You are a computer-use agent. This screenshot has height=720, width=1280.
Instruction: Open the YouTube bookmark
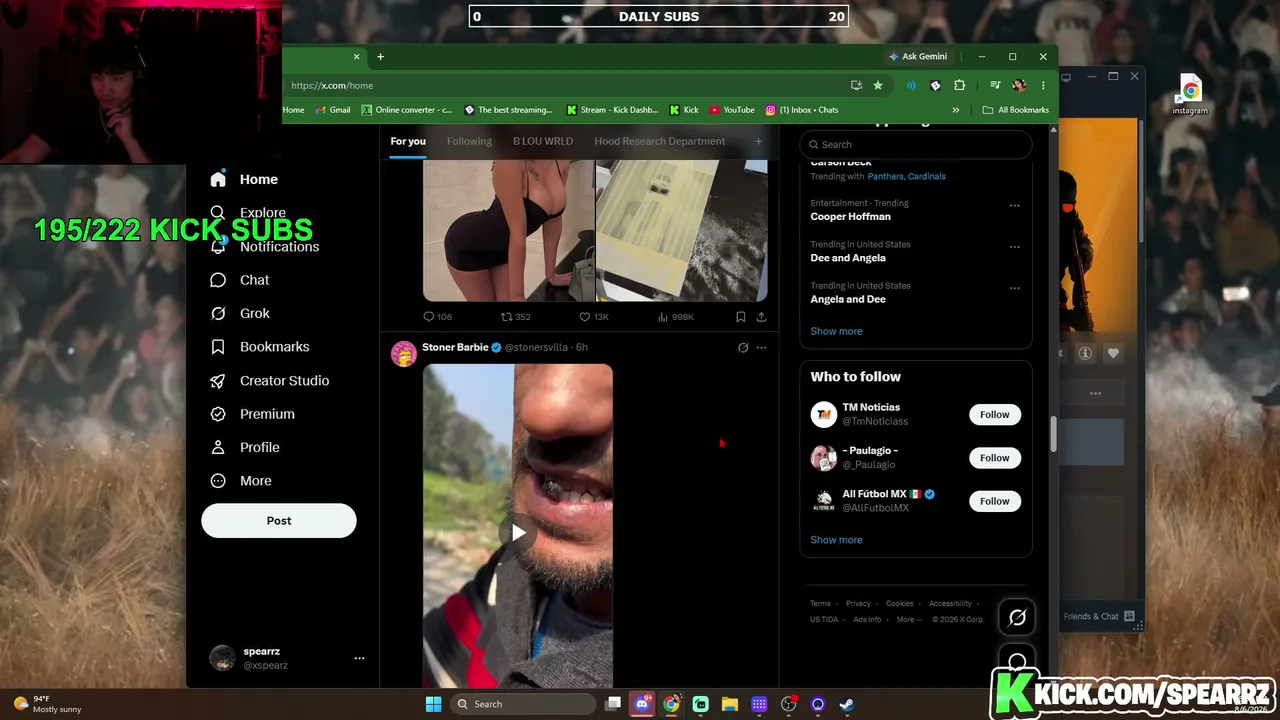(x=732, y=110)
